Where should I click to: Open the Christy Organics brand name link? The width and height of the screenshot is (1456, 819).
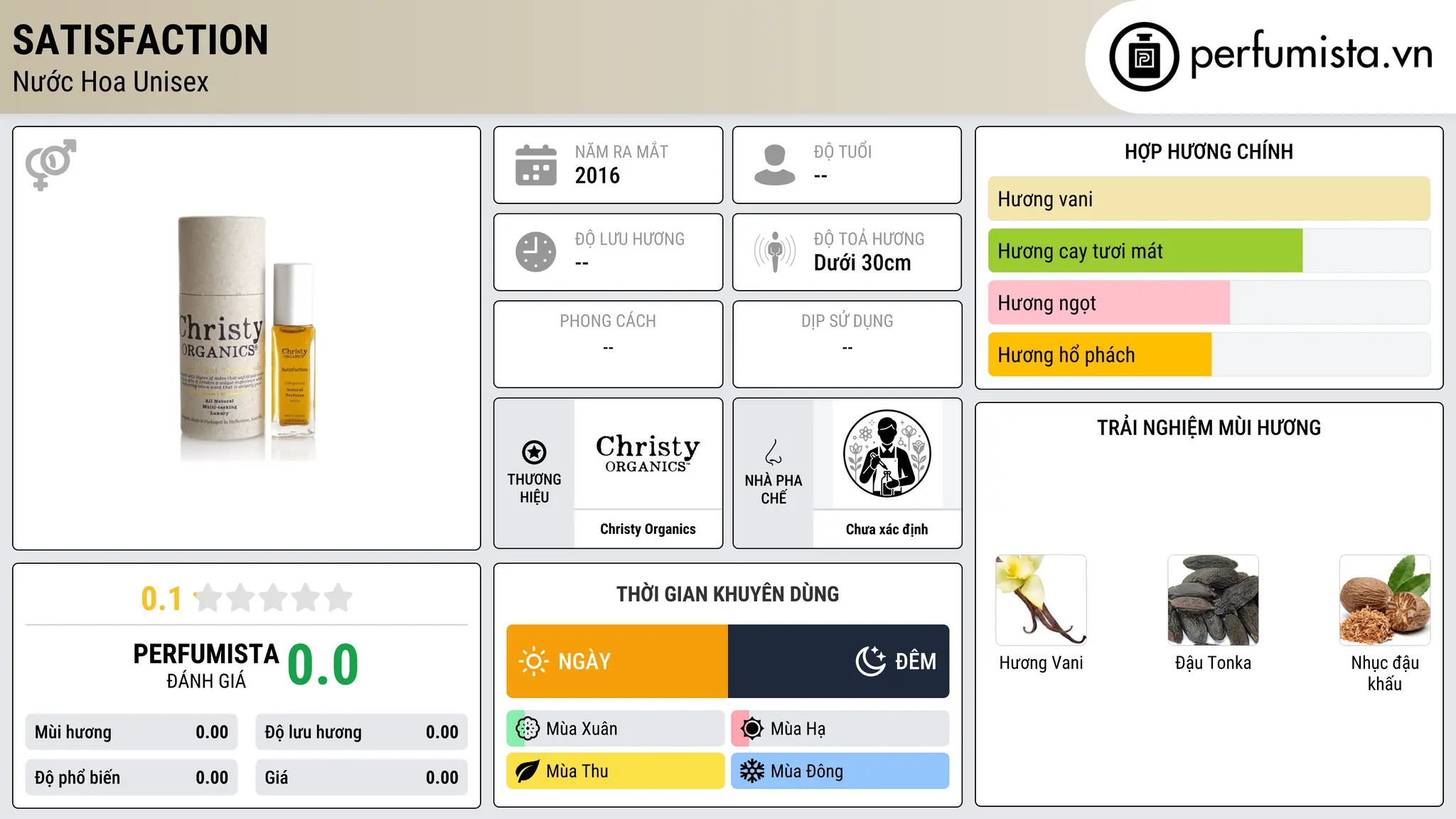[x=648, y=529]
